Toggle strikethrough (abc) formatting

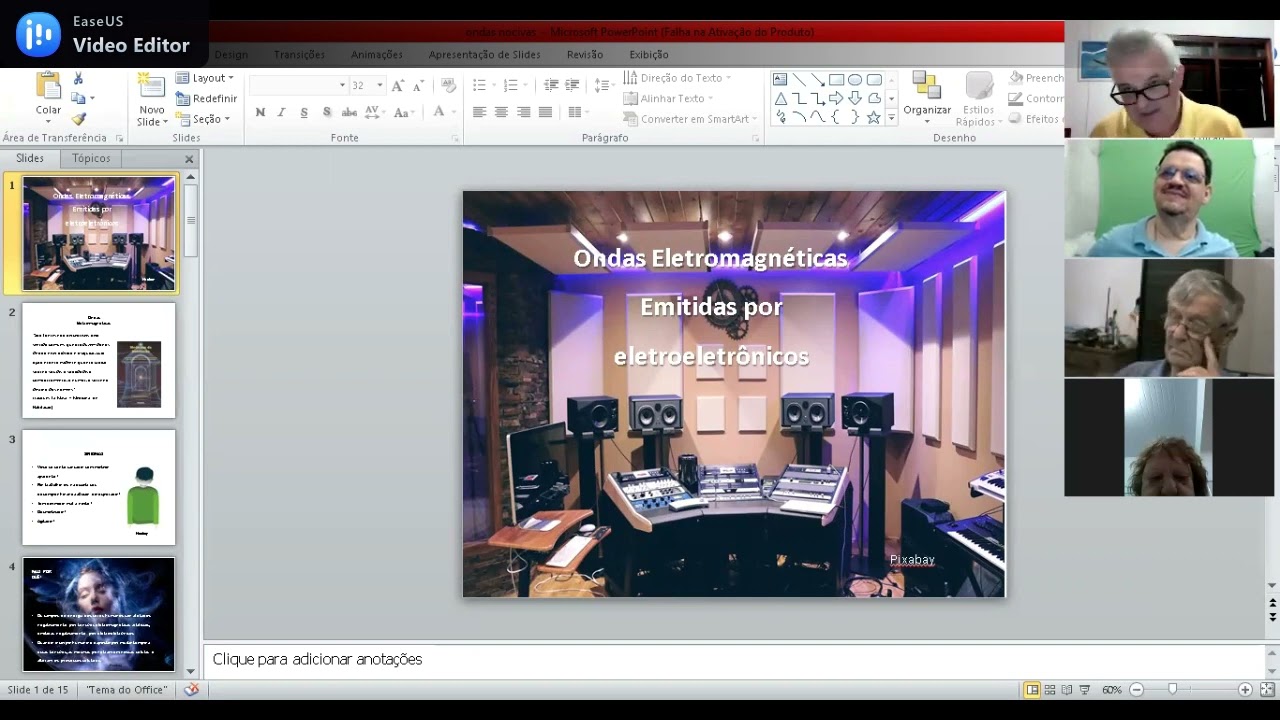[x=350, y=112]
